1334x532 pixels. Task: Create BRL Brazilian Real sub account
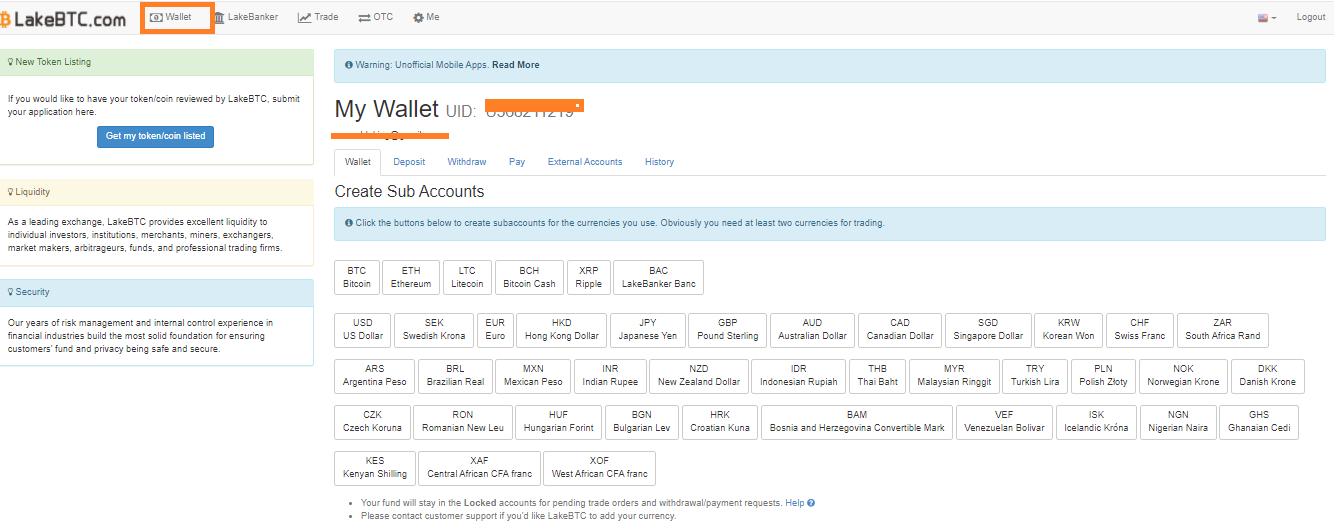455,376
